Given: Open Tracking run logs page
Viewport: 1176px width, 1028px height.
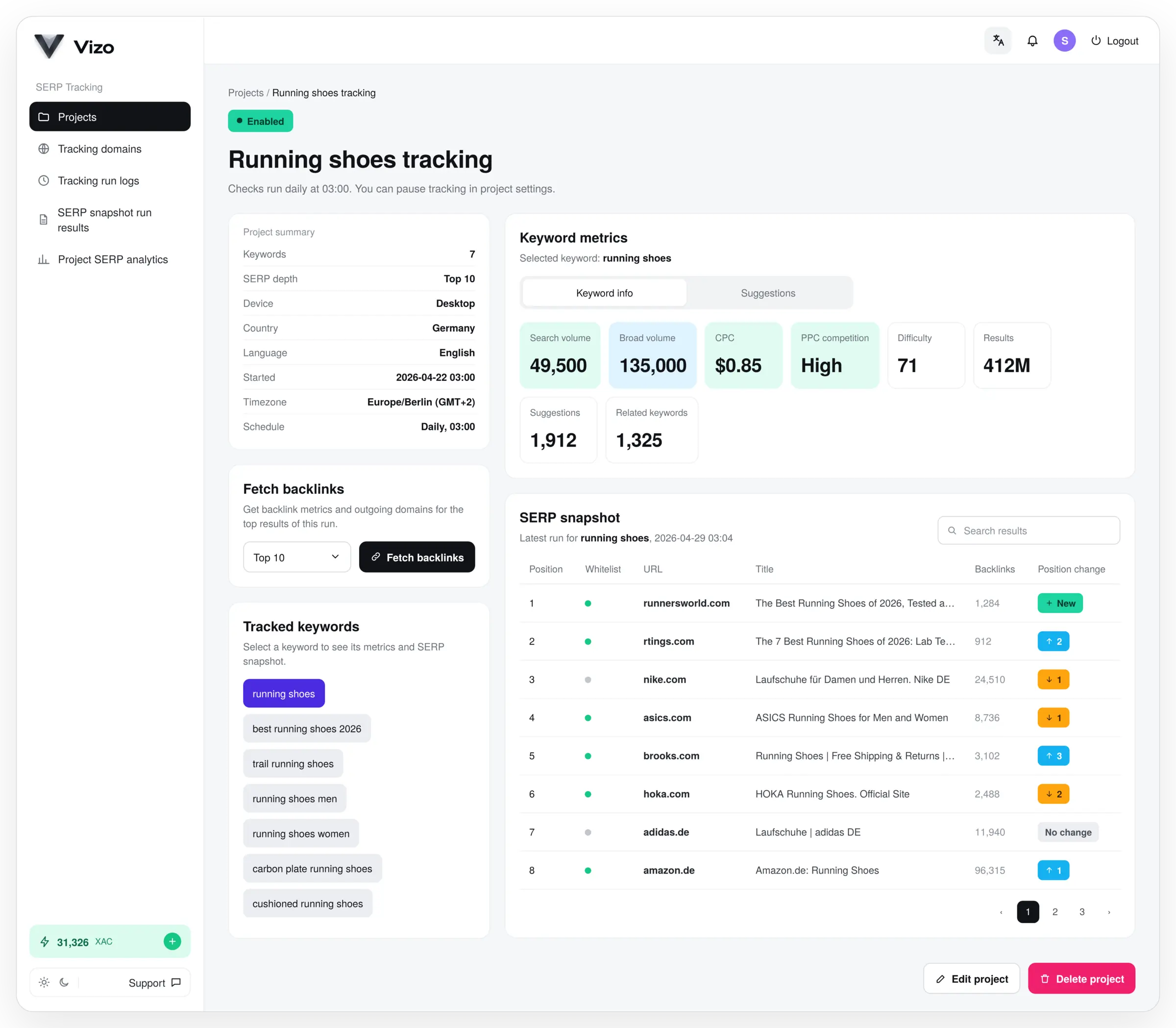Looking at the screenshot, I should tap(110, 181).
